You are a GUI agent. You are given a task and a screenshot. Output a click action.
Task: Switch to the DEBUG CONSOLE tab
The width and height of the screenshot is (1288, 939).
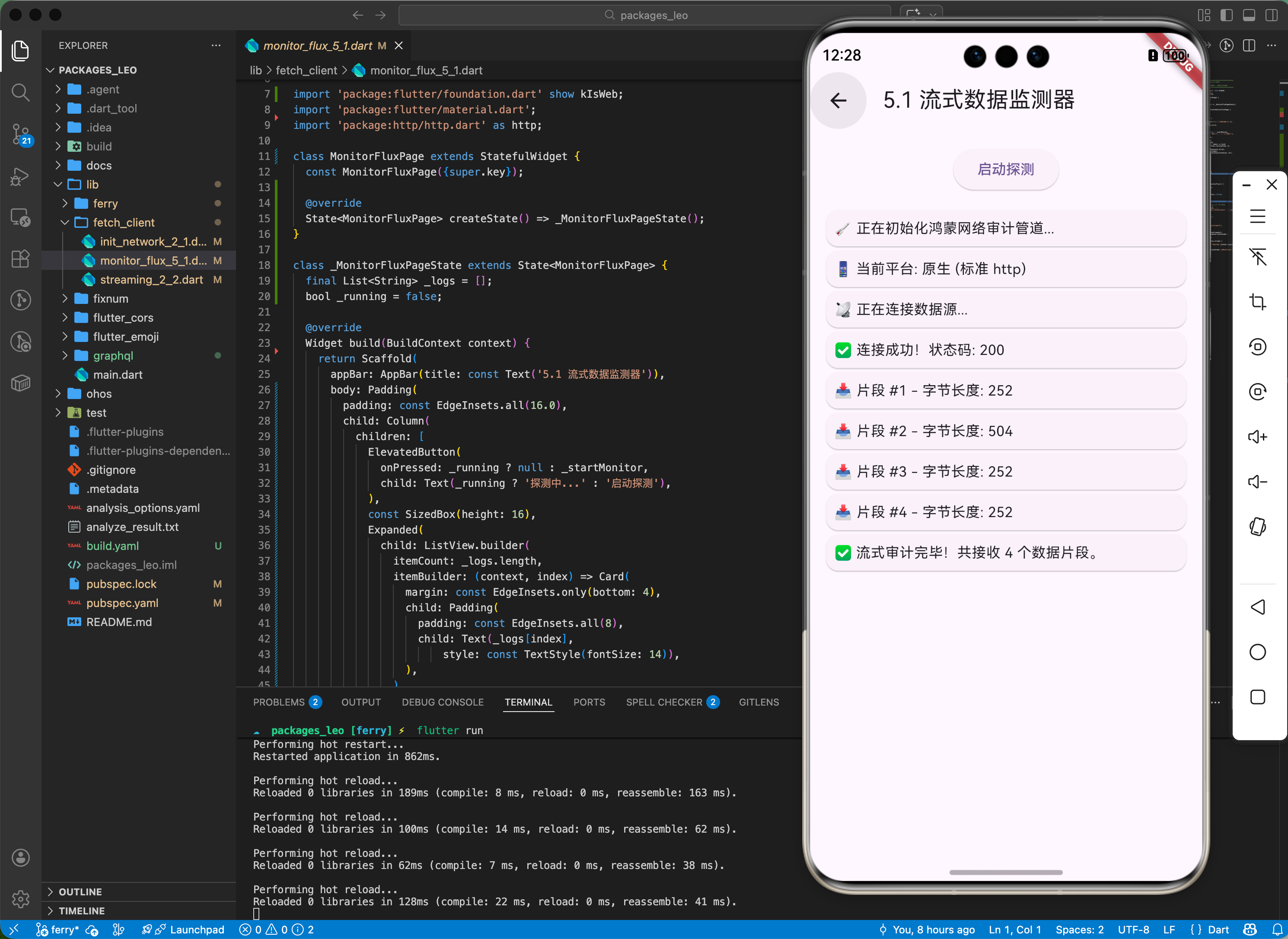click(x=443, y=702)
